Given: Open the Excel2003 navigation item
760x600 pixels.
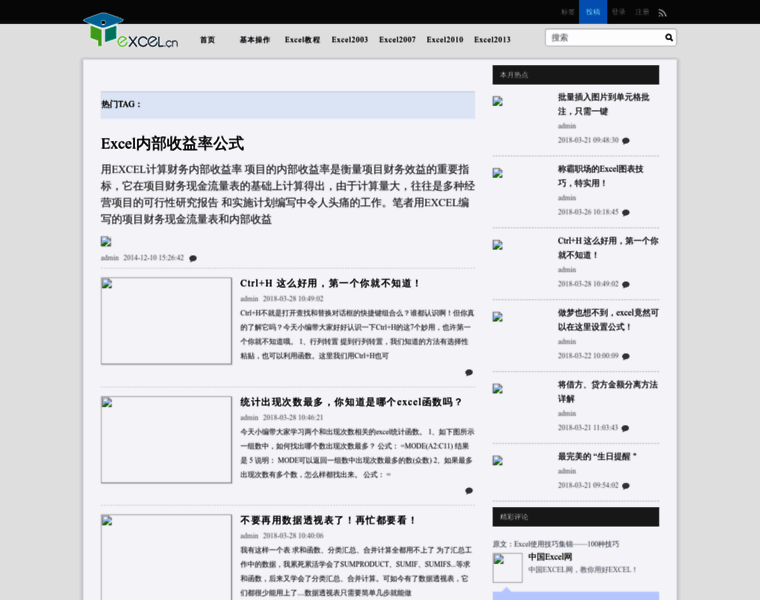Looking at the screenshot, I should (350, 40).
